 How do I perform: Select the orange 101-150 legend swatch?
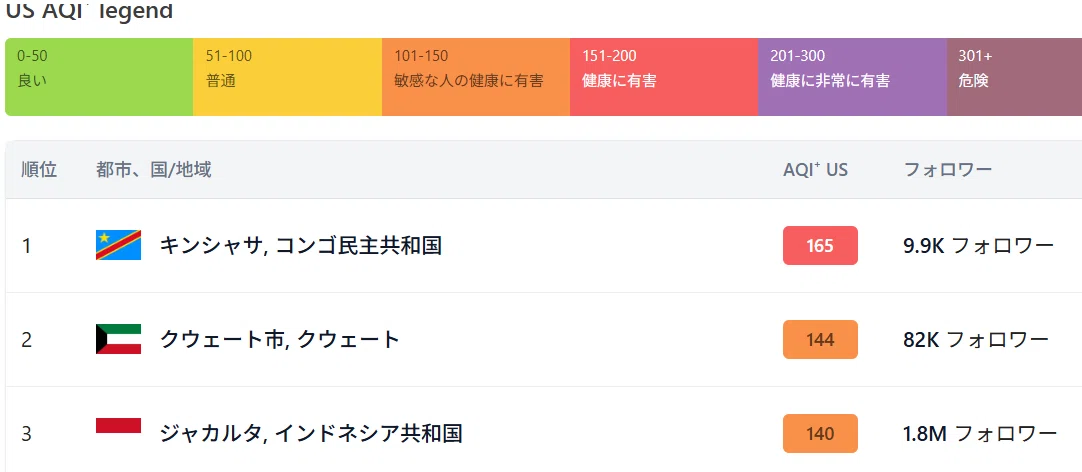coord(475,77)
